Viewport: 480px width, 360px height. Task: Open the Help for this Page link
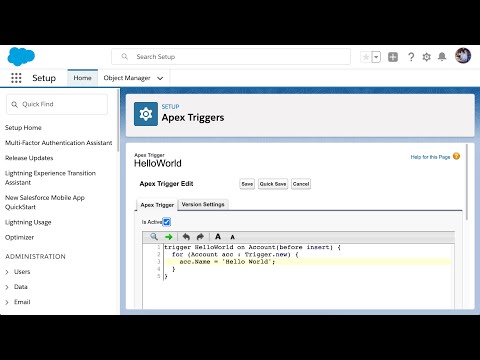(430, 157)
